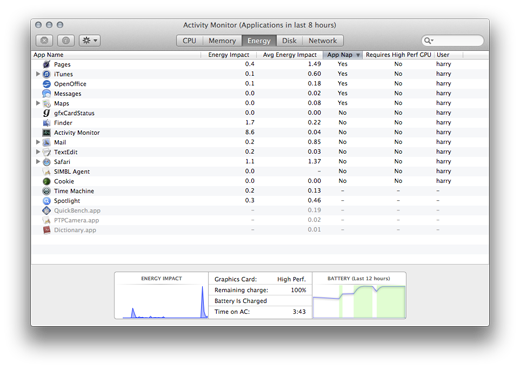This screenshot has width=520, height=369.
Task: Click Pages' 1.49 average energy value
Action: click(314, 64)
